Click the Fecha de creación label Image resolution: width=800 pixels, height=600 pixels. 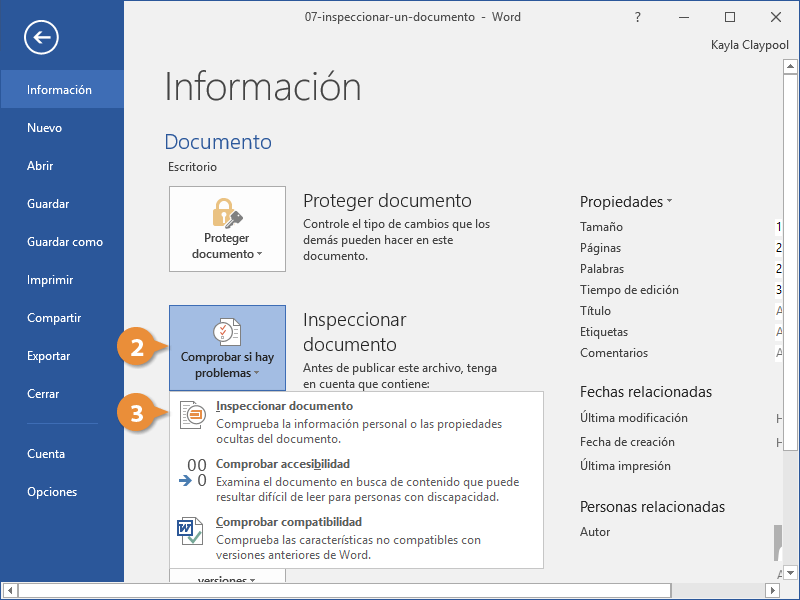pos(627,442)
